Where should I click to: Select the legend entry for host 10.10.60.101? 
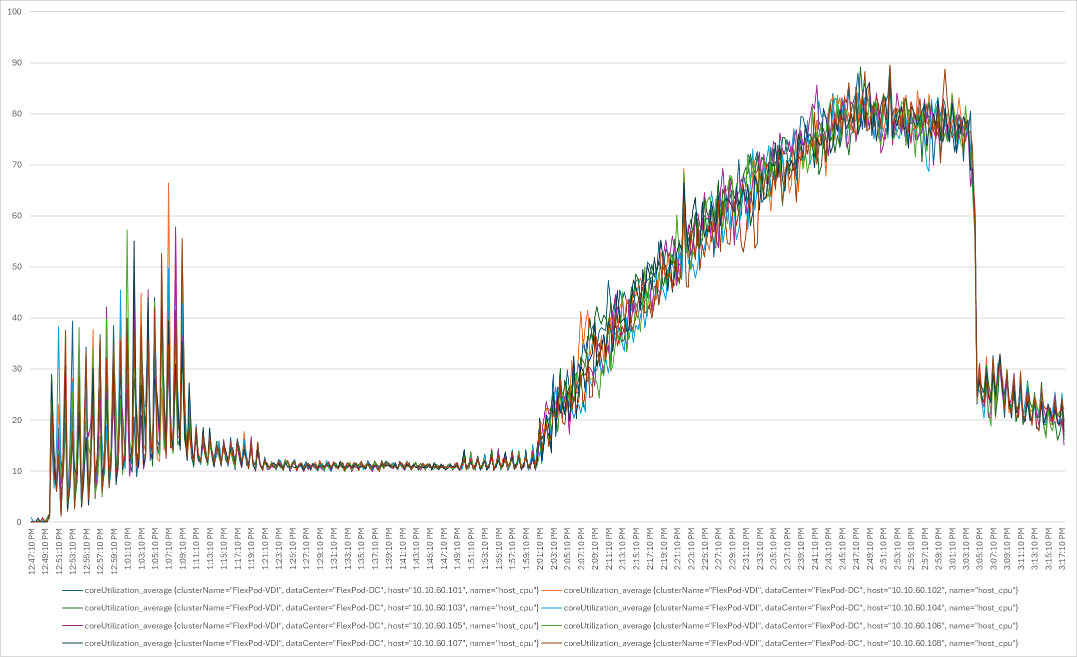[300, 590]
